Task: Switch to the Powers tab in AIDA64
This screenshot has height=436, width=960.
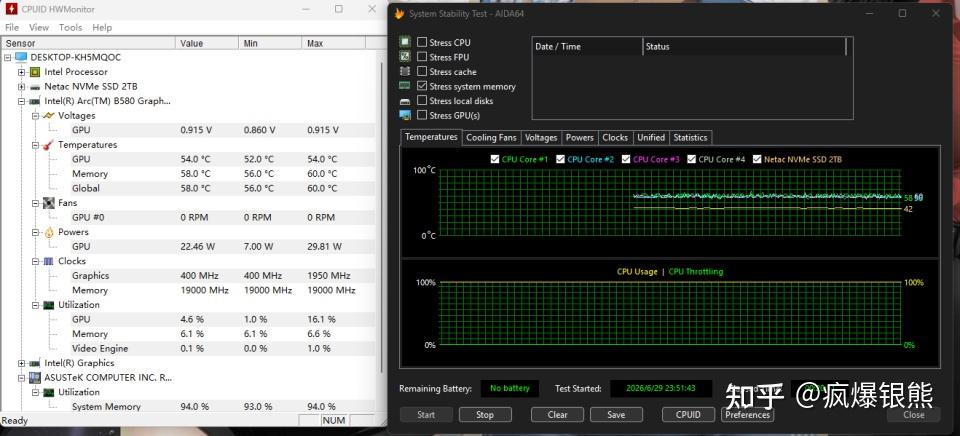Action: pyautogui.click(x=580, y=138)
